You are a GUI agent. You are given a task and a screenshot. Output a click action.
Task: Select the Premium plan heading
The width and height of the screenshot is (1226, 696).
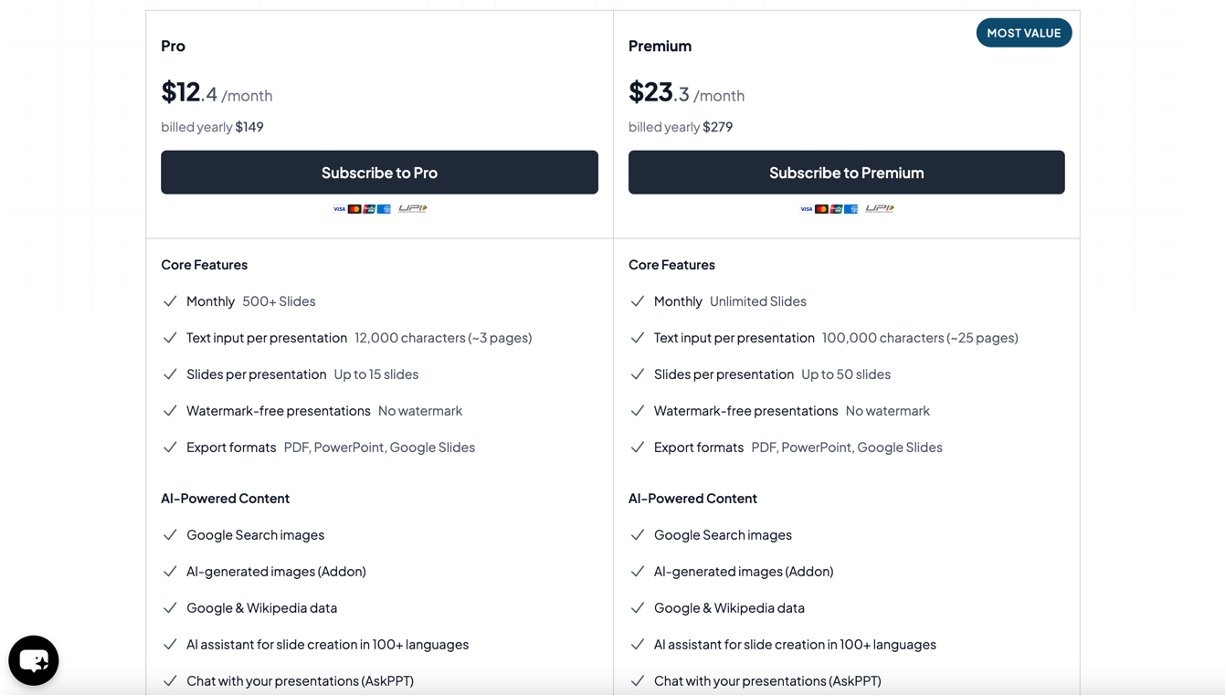[x=660, y=46]
